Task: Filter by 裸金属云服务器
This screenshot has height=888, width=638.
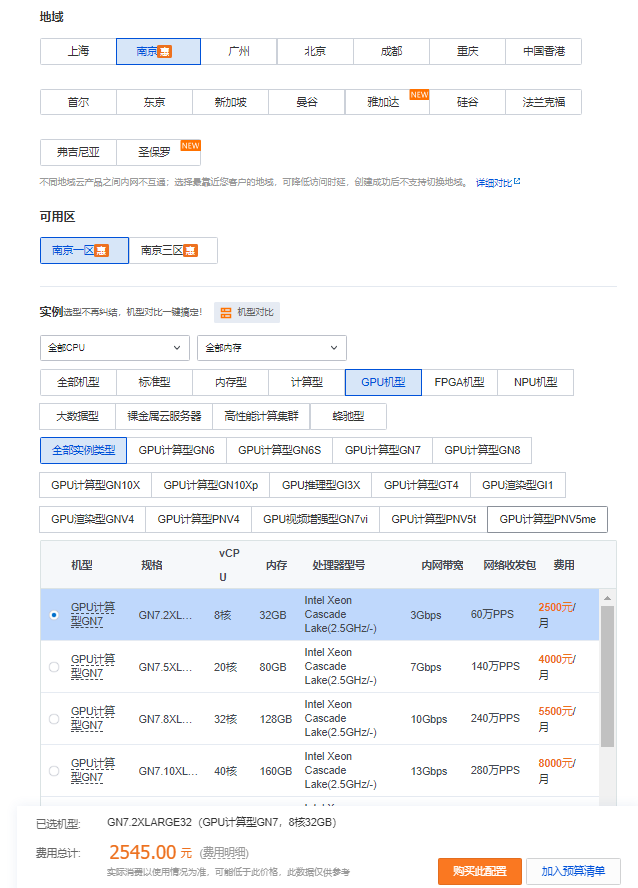Action: 164,416
